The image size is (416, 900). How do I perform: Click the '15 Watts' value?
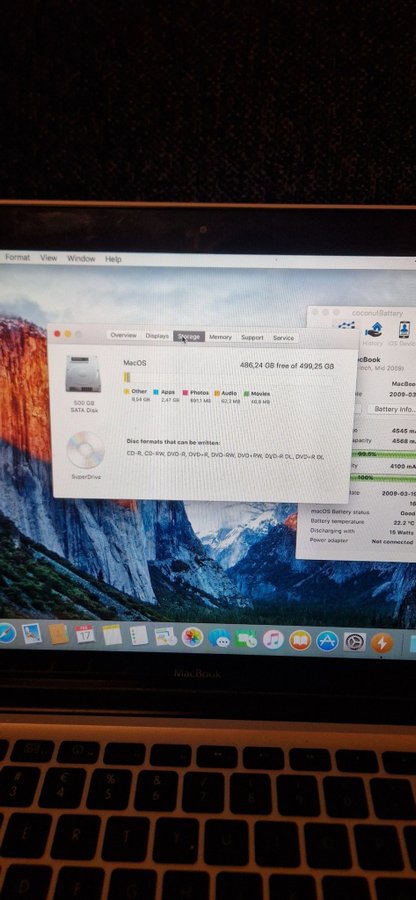coord(401,533)
